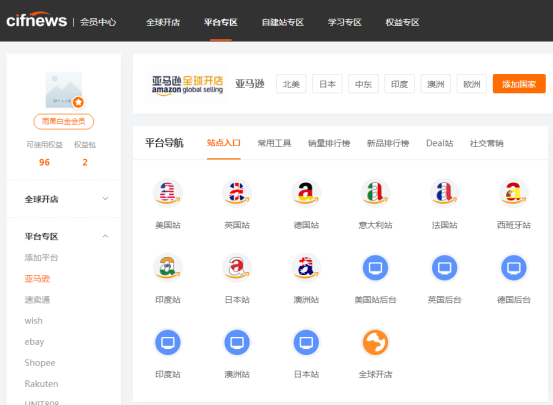Screen dimensions: 553x405
Task: Click the cifnews logo
Action: [x=37, y=20]
